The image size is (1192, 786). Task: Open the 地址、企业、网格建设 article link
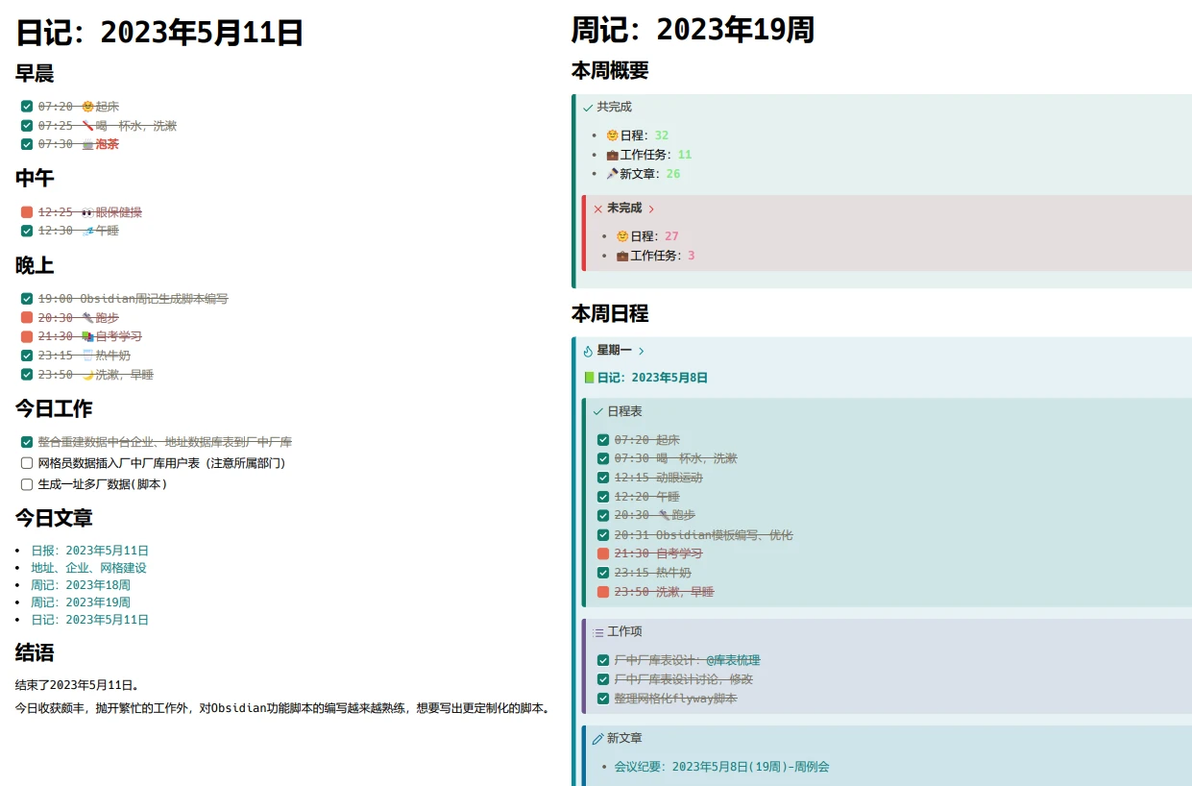coord(89,568)
